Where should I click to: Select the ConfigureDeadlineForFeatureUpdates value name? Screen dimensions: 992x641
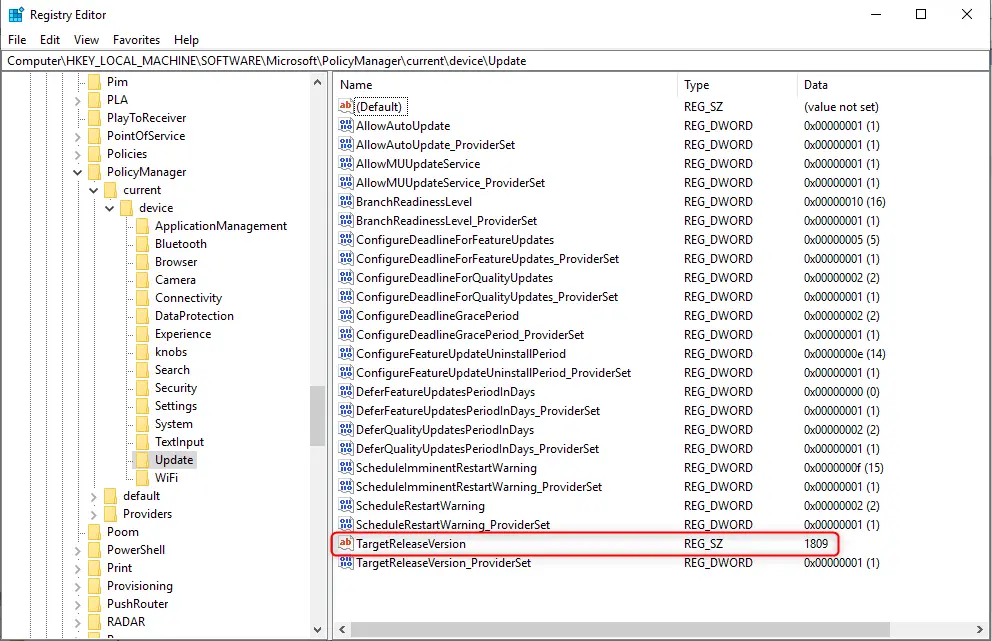455,240
